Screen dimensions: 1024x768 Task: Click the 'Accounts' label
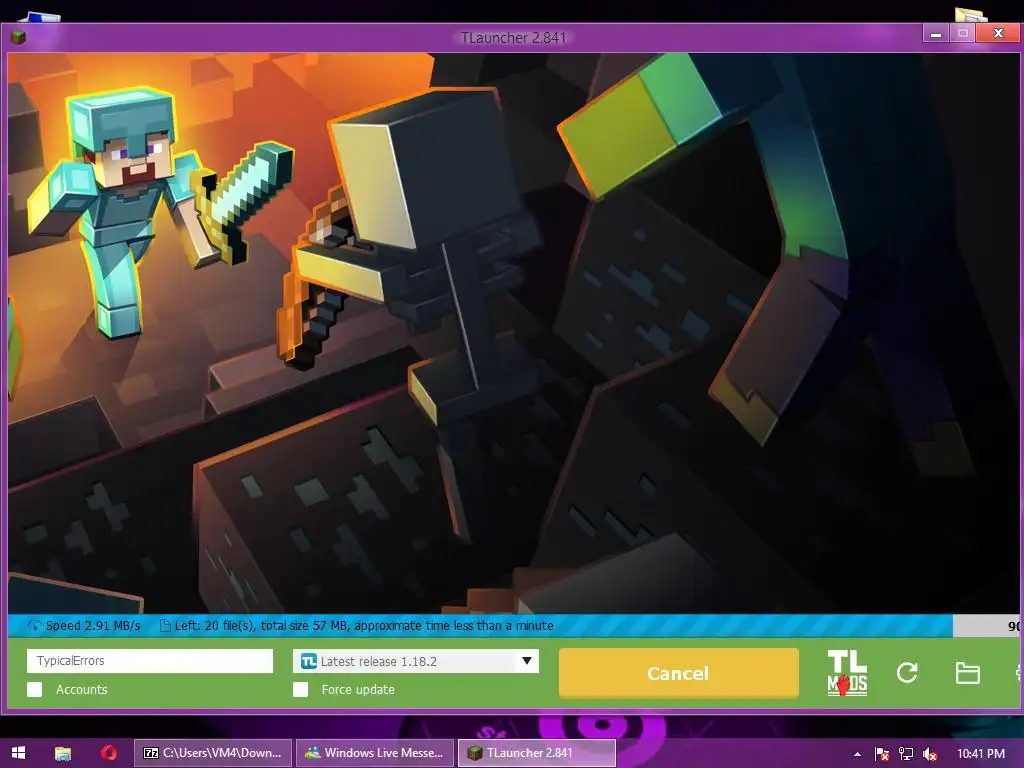[x=82, y=690]
